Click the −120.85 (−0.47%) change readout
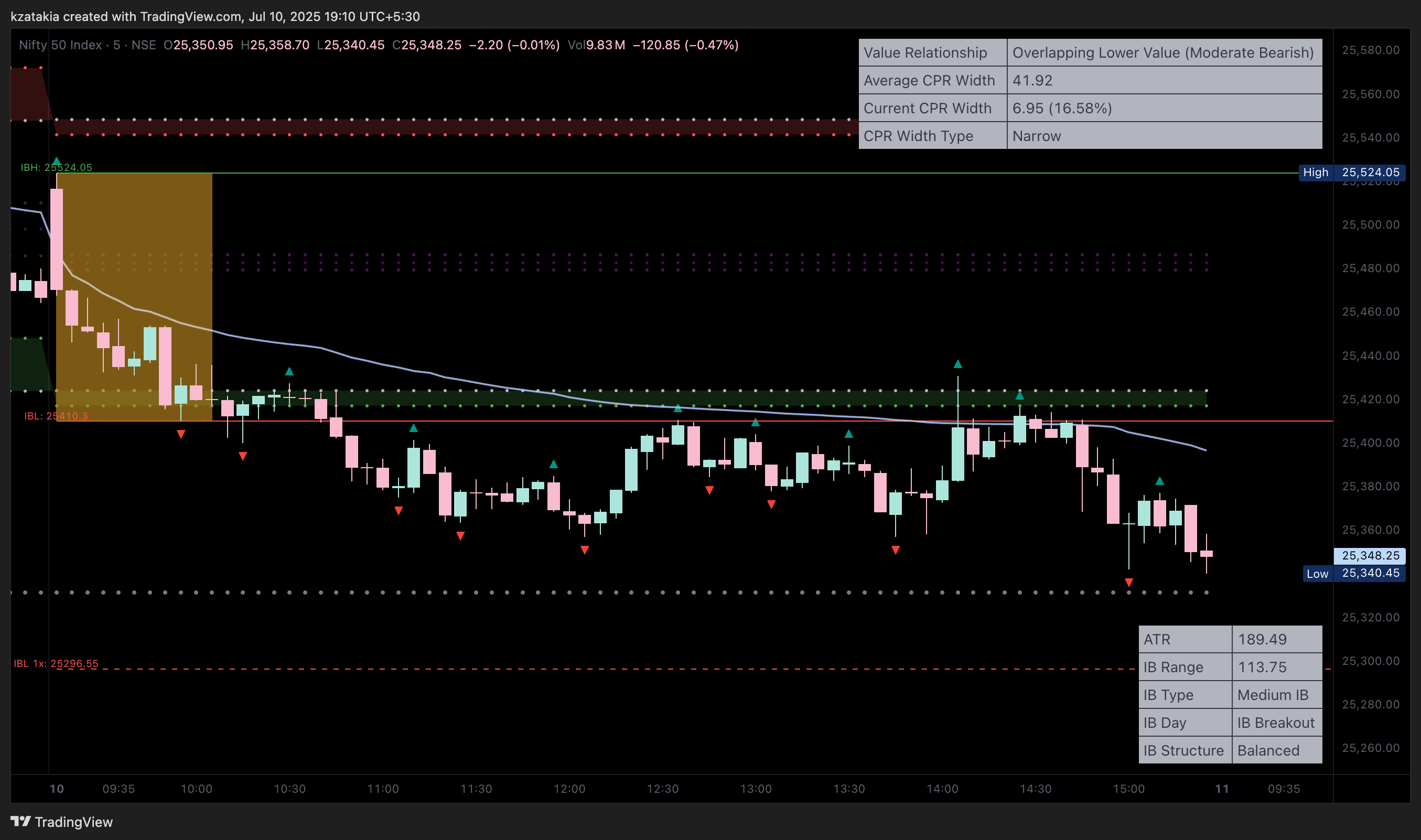Viewport: 1421px width, 840px height. pos(685,45)
